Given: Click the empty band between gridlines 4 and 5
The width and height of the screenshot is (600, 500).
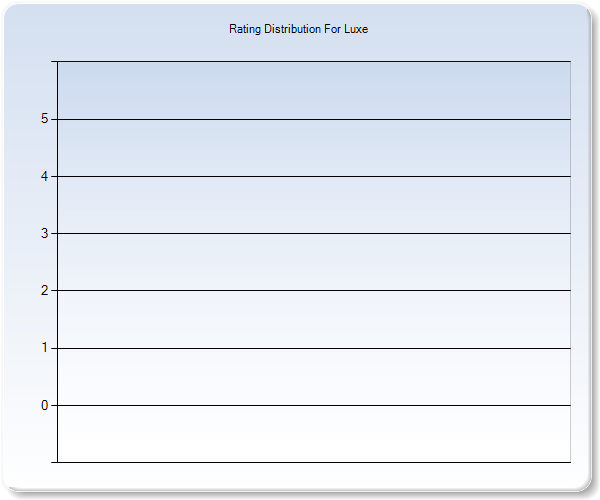Looking at the screenshot, I should 314,148.
